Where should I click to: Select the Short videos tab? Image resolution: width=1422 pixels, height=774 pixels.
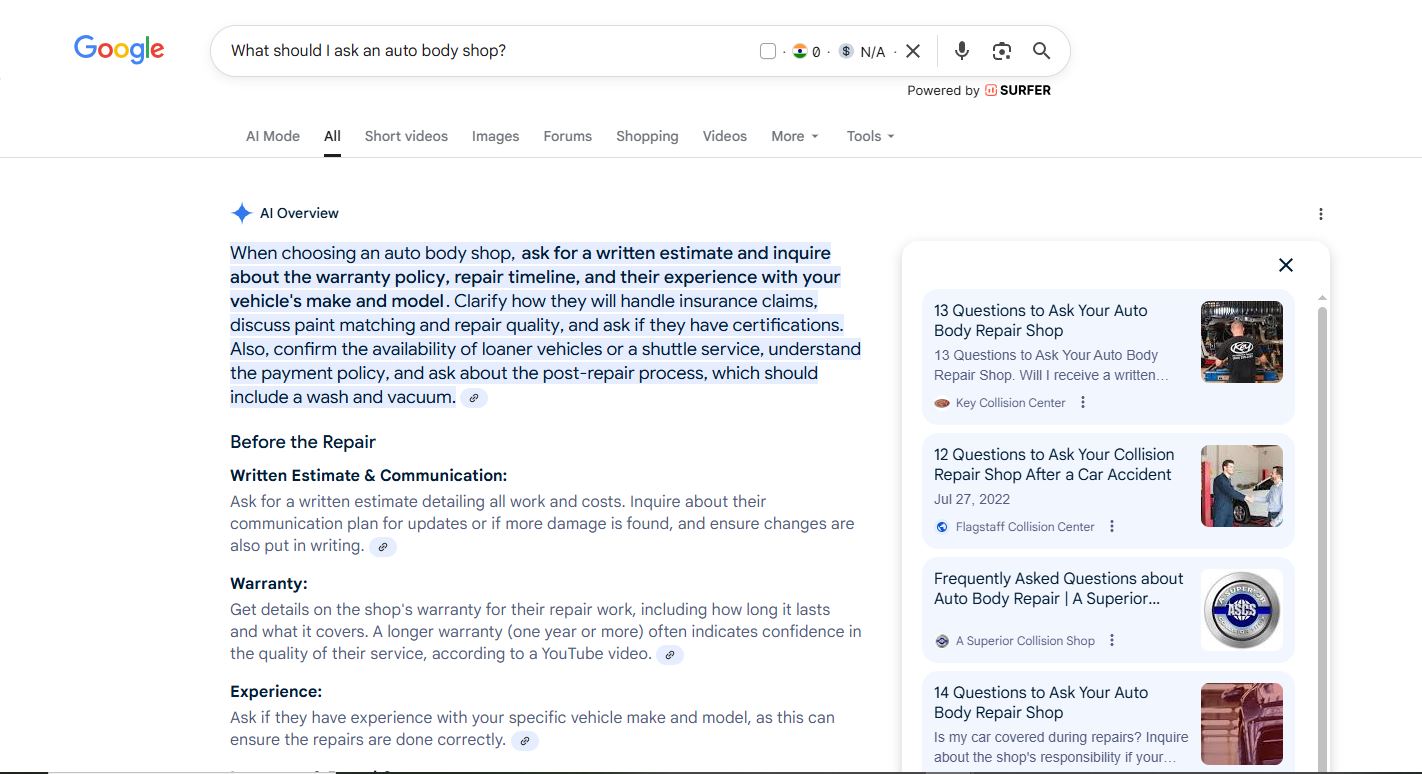406,136
